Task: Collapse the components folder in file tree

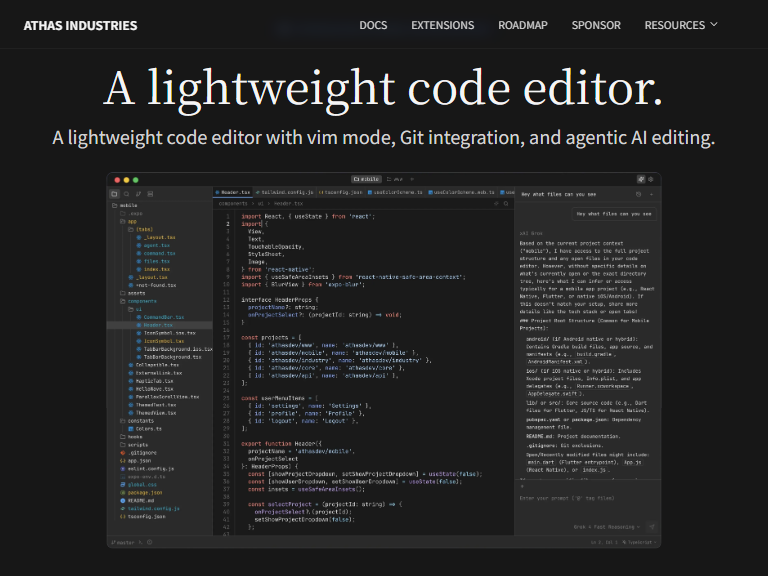Action: click(x=142, y=301)
